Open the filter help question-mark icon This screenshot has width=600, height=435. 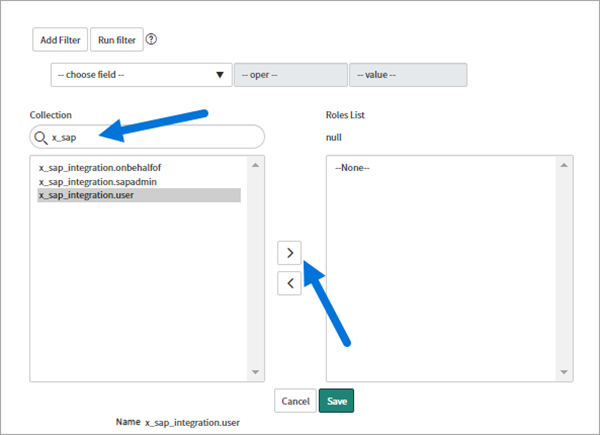151,39
